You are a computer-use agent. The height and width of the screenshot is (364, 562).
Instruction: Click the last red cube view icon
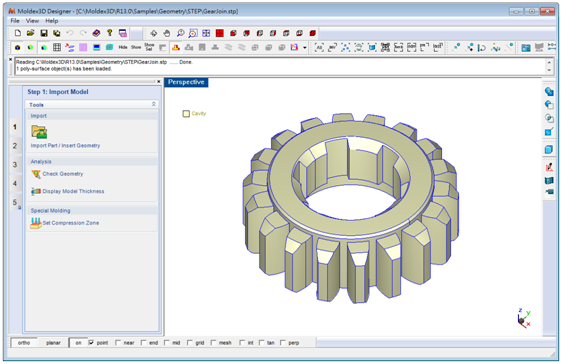313,33
